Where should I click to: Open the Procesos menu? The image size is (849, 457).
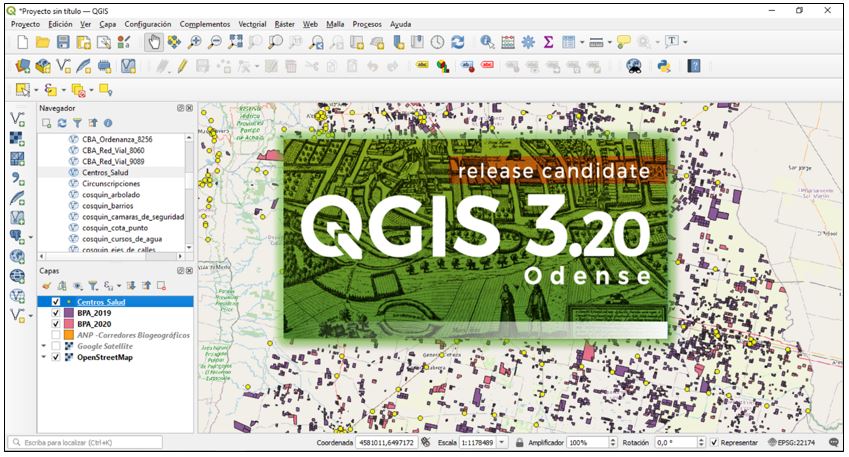point(367,24)
